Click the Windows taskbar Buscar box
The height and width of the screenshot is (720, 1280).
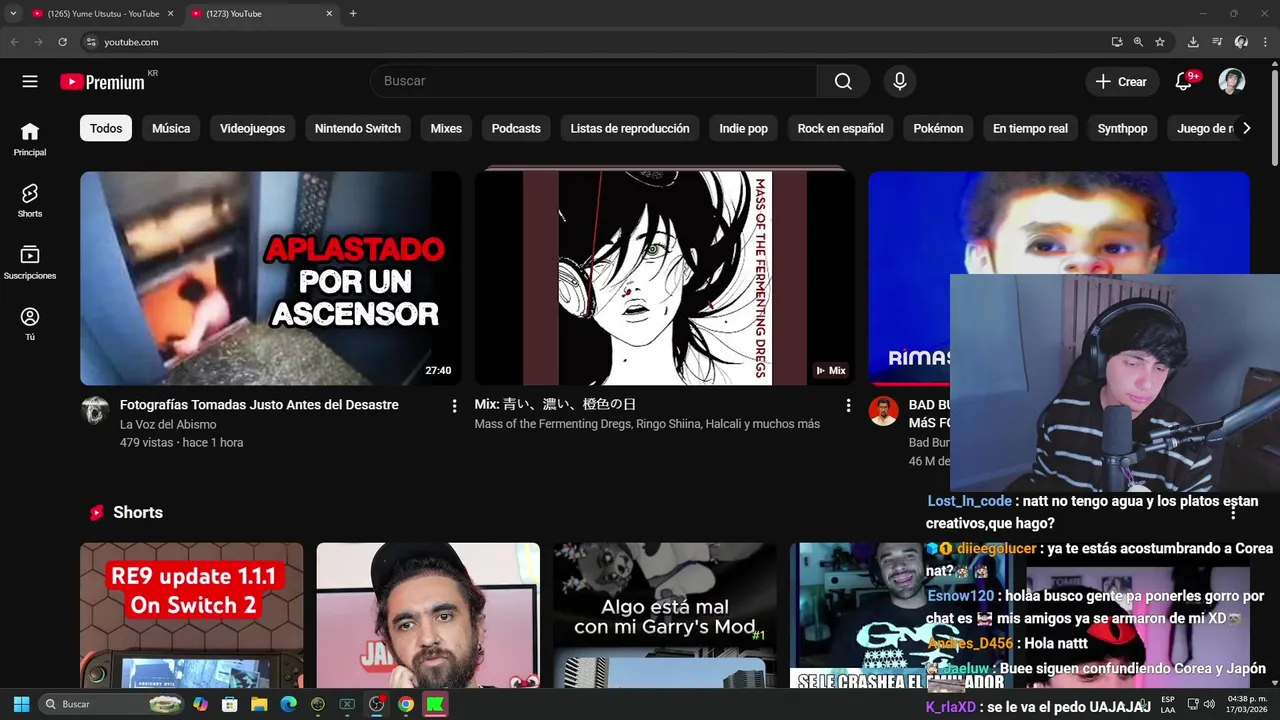click(112, 704)
